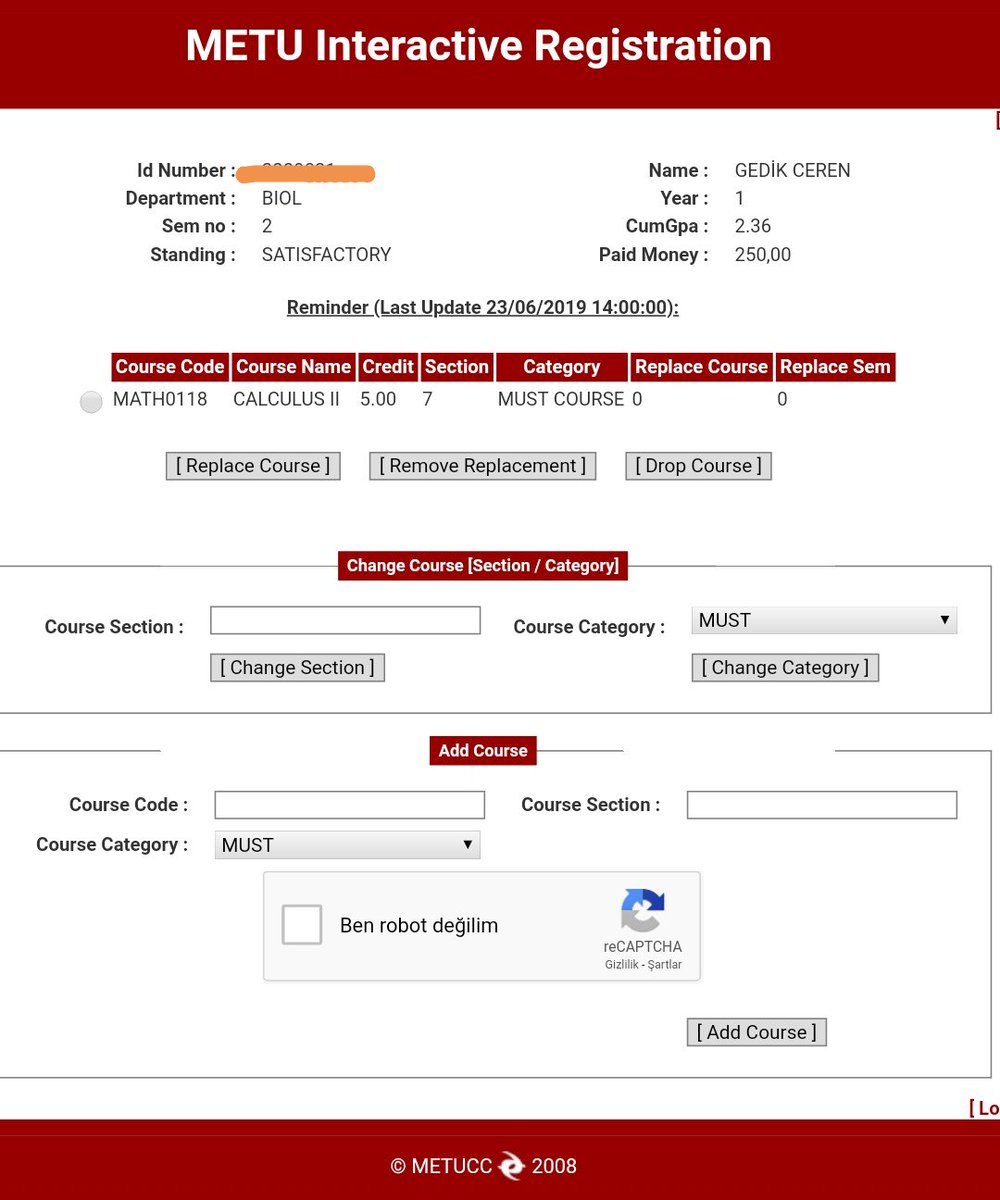Tick the 'Ben robot değilim' reCAPTCHA checkbox

(302, 925)
